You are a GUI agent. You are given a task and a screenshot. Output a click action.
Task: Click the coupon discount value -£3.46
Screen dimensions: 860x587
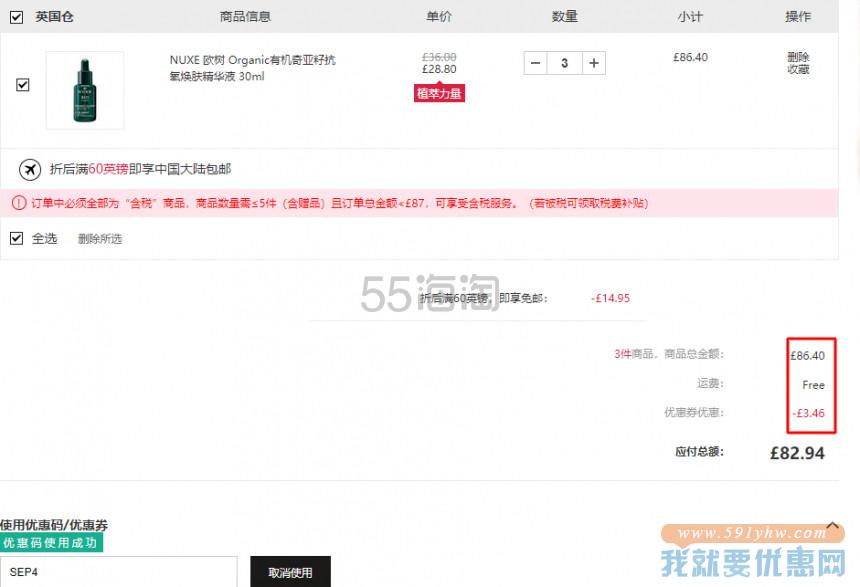tap(808, 413)
